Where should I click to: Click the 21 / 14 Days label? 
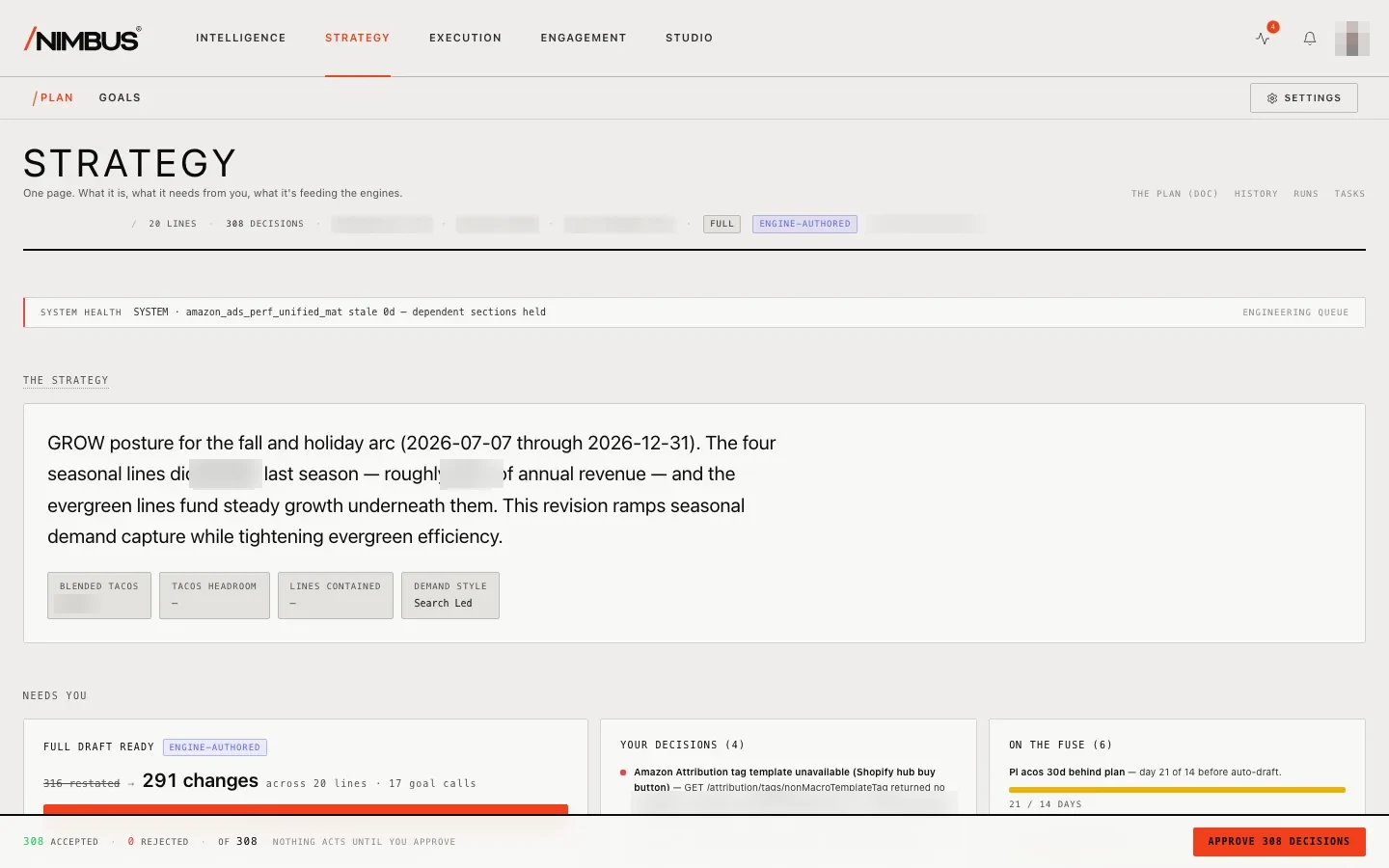point(1046,804)
